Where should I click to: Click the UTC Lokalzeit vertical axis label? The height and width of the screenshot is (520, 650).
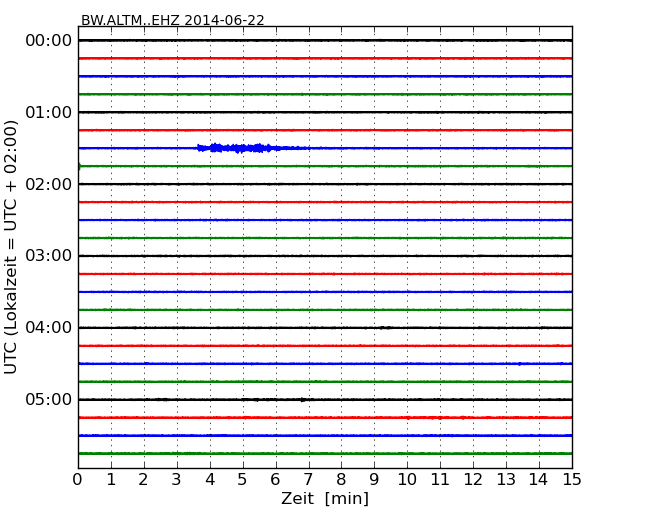pyautogui.click(x=11, y=248)
